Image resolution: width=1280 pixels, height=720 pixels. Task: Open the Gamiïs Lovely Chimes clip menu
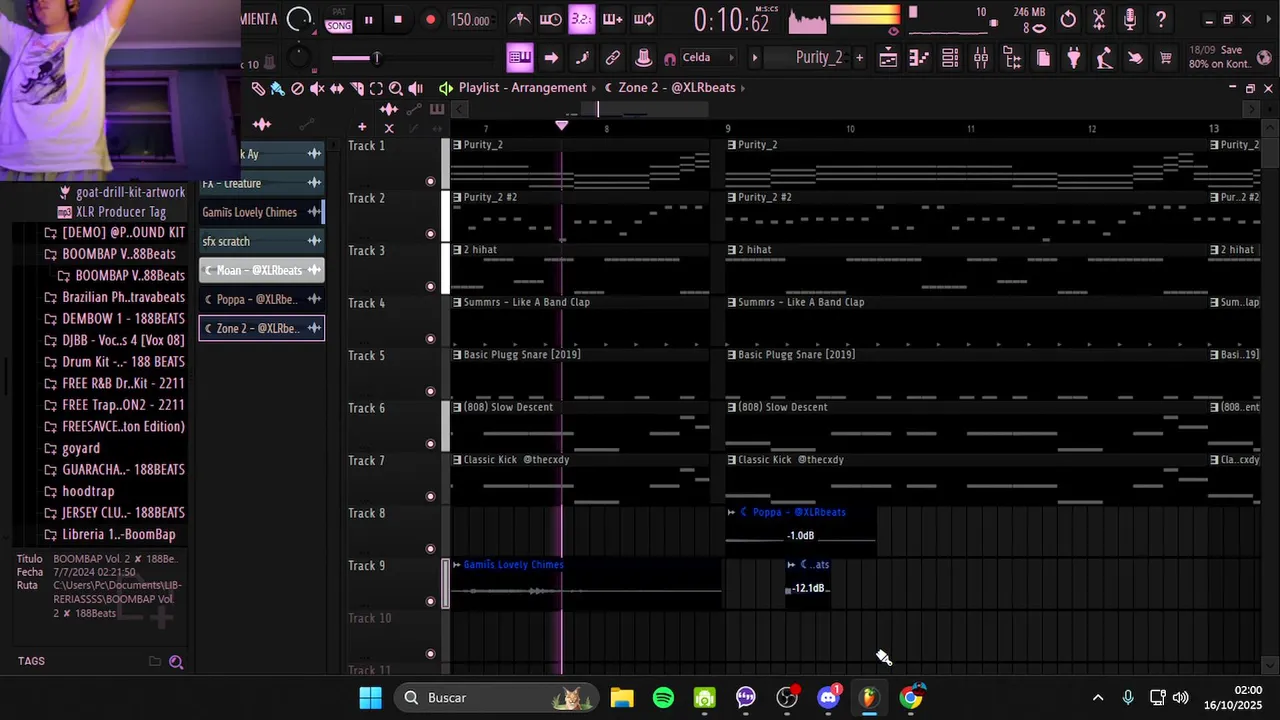click(457, 565)
